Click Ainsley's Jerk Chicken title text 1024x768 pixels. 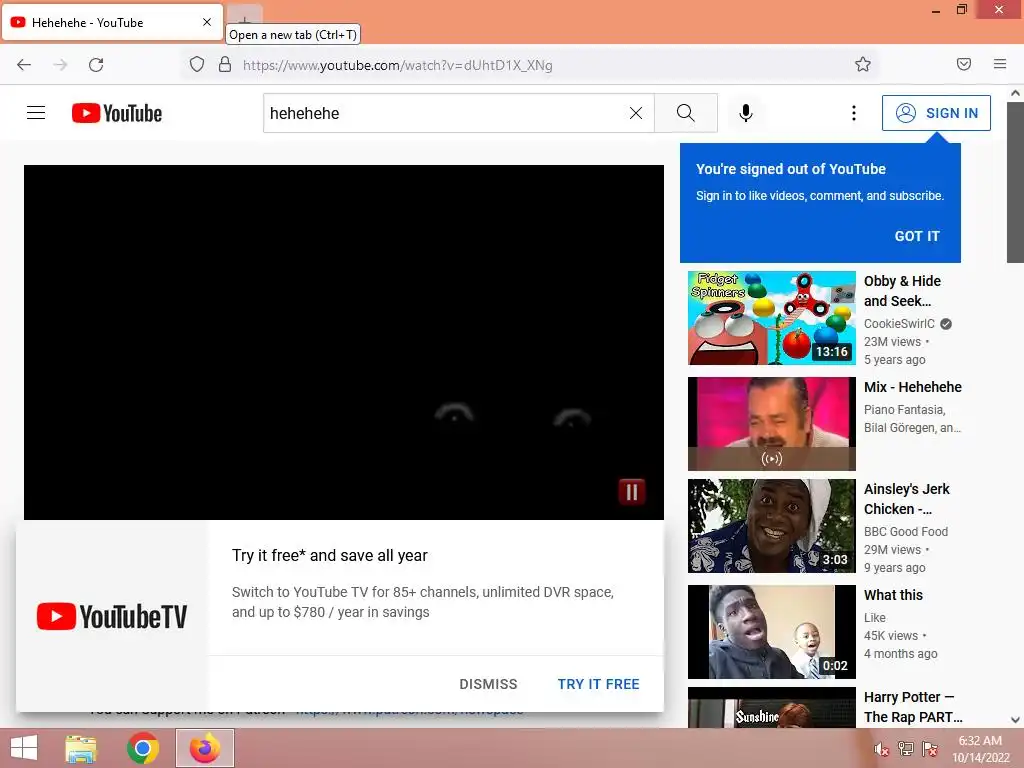click(907, 499)
